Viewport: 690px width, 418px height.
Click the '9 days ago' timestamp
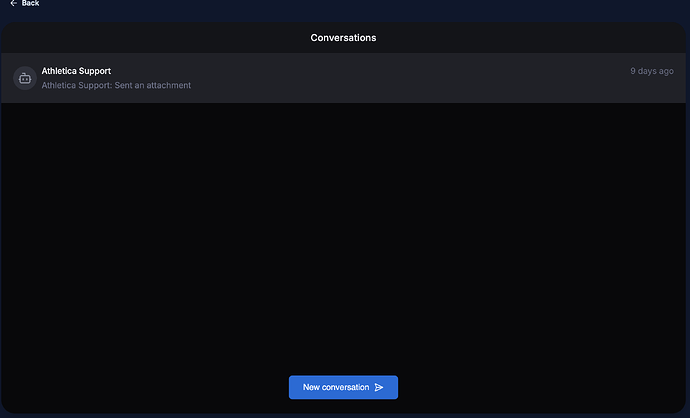click(x=652, y=71)
